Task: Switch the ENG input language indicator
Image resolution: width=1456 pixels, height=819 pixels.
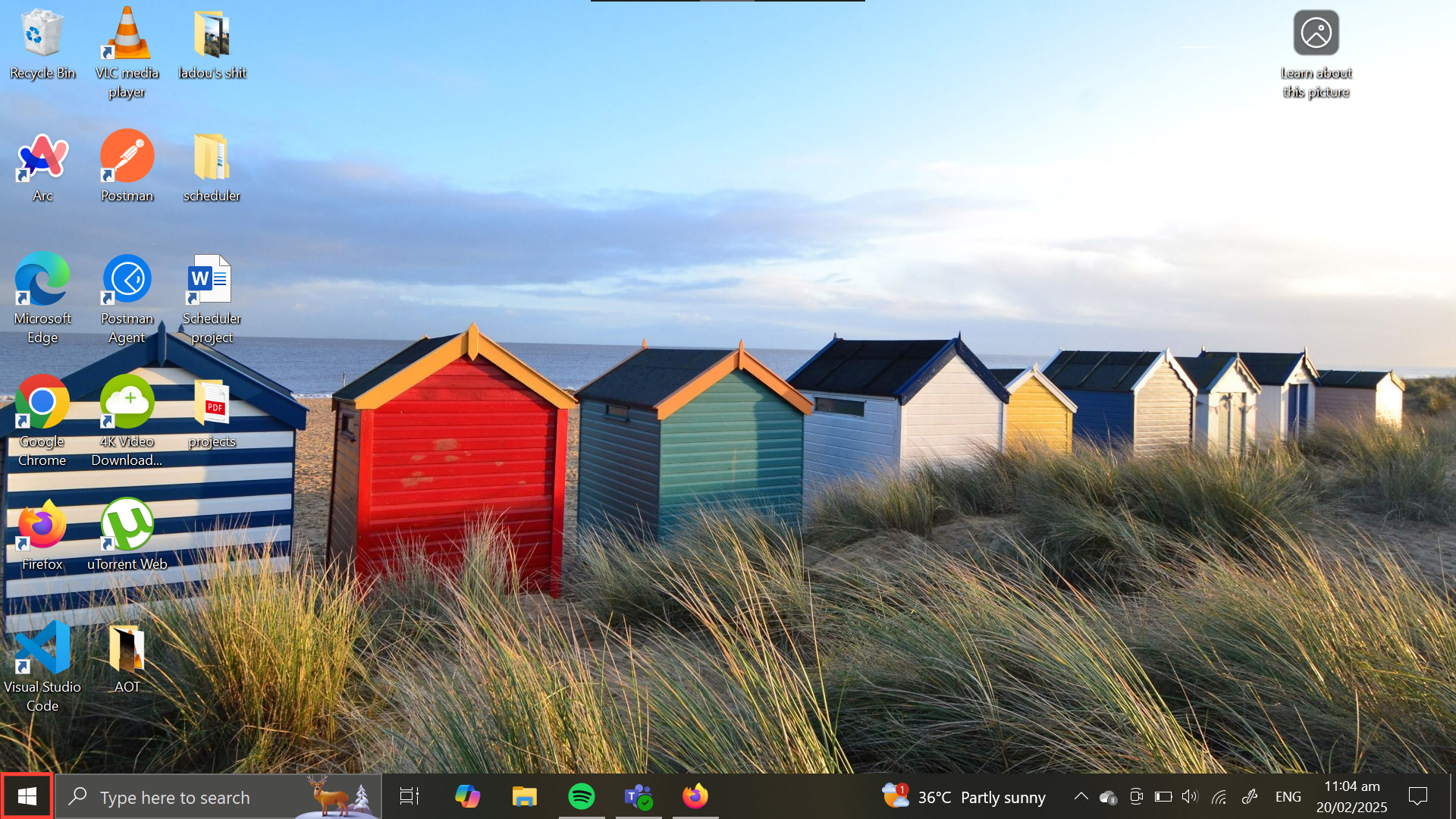Action: (x=1288, y=796)
